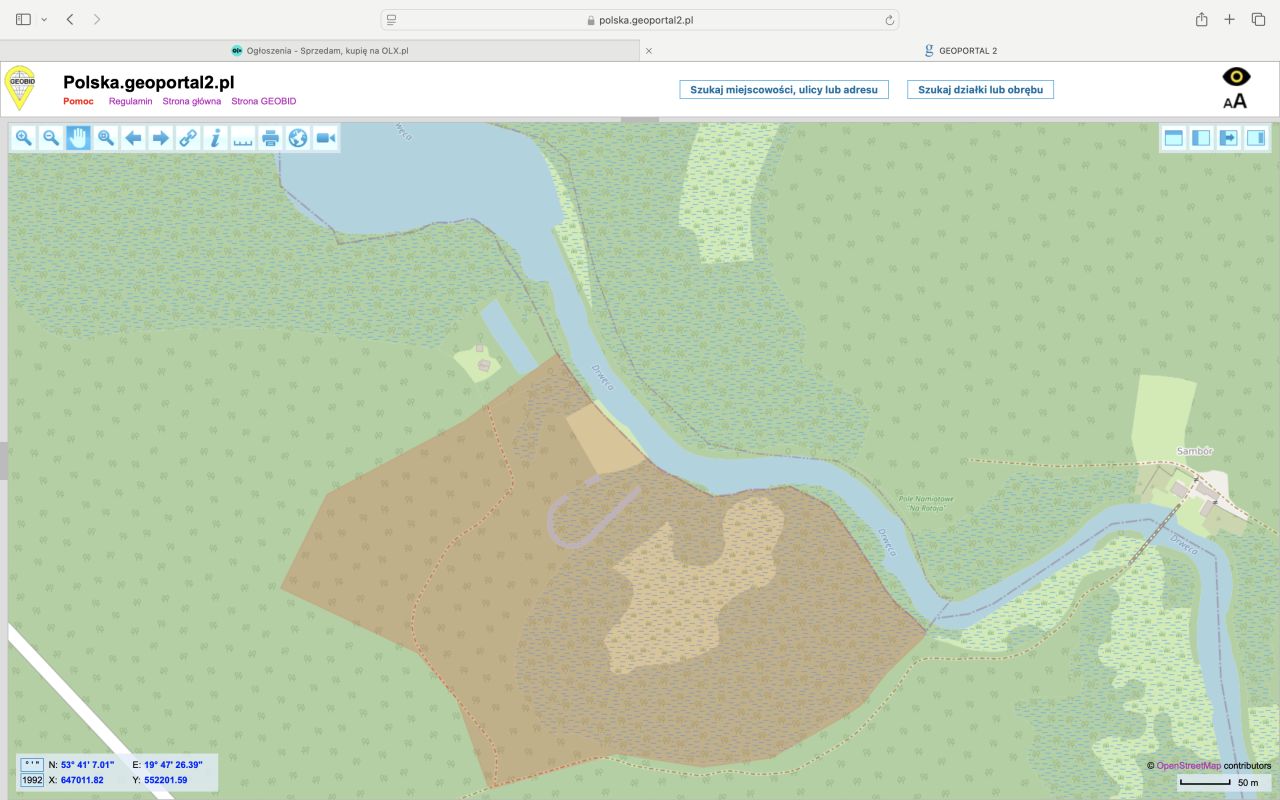The image size is (1280, 800).
Task: Select the zoom in magnifier tool
Action: tap(24, 138)
